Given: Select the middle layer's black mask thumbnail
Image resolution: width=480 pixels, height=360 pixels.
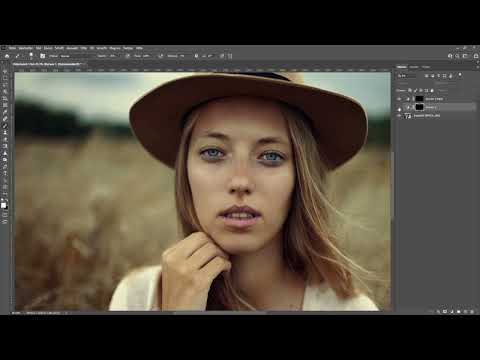Looking at the screenshot, I should pyautogui.click(x=419, y=107).
